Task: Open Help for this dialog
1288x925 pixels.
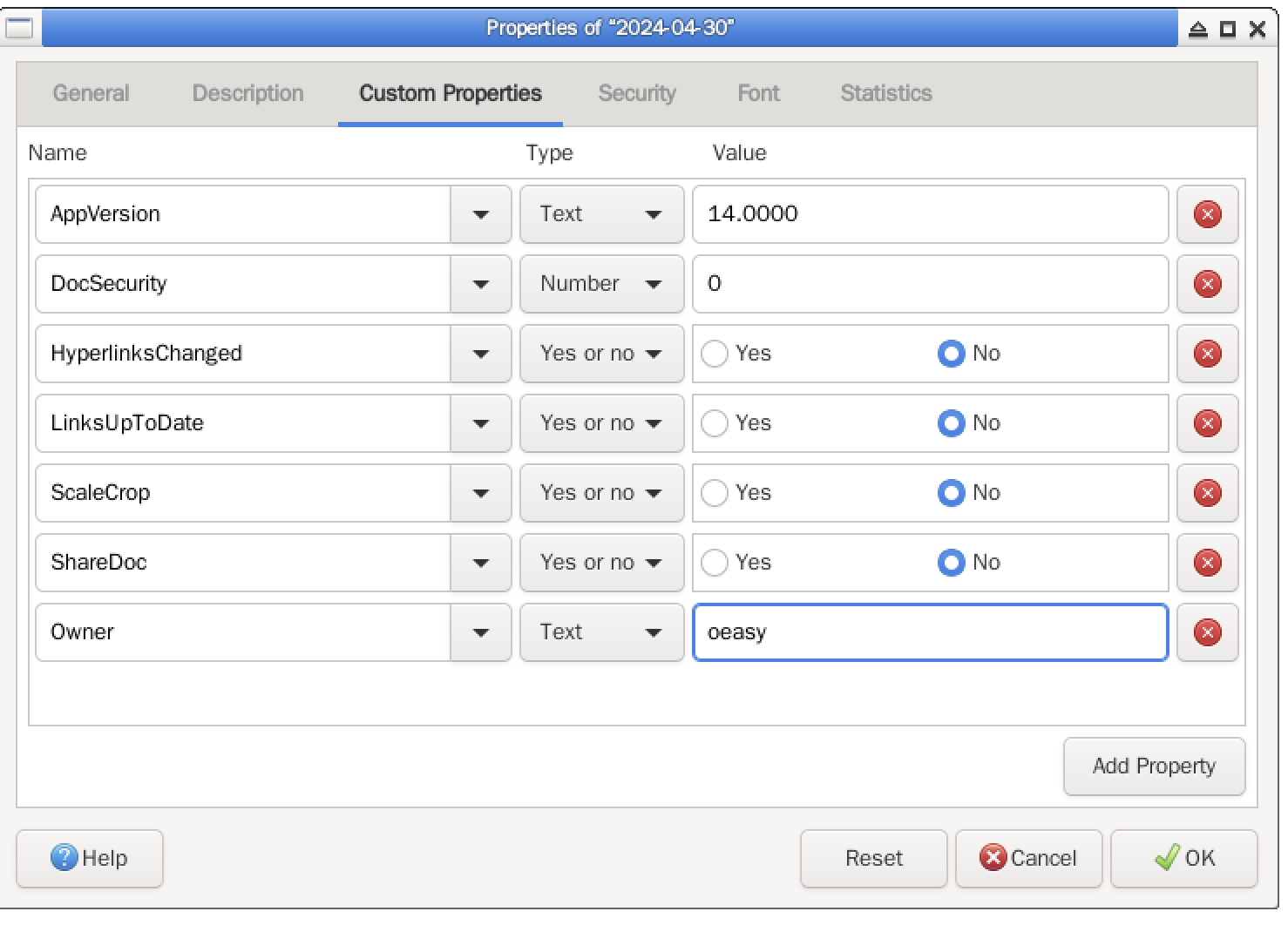Action: (90, 859)
